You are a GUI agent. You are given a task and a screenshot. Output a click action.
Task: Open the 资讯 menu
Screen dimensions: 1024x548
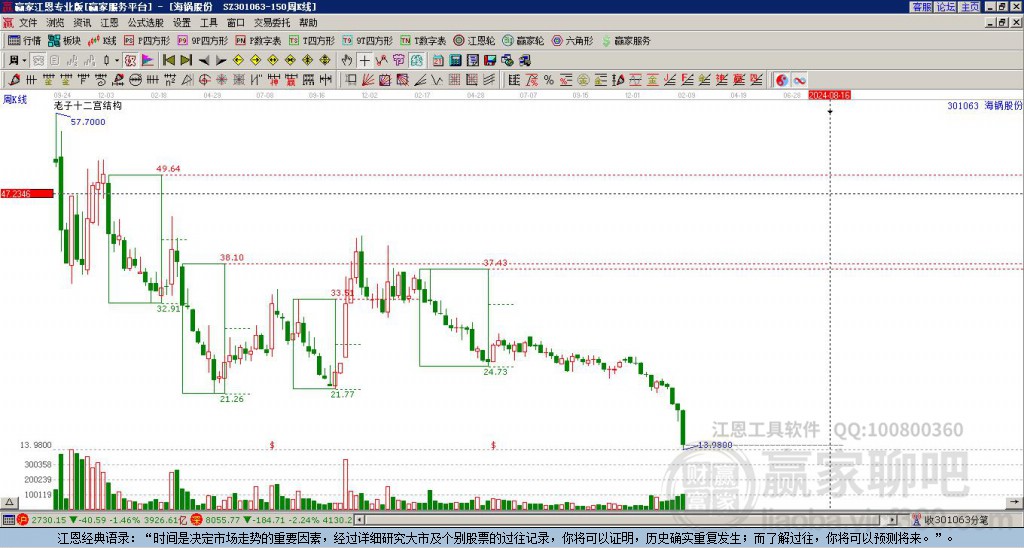tap(82, 23)
